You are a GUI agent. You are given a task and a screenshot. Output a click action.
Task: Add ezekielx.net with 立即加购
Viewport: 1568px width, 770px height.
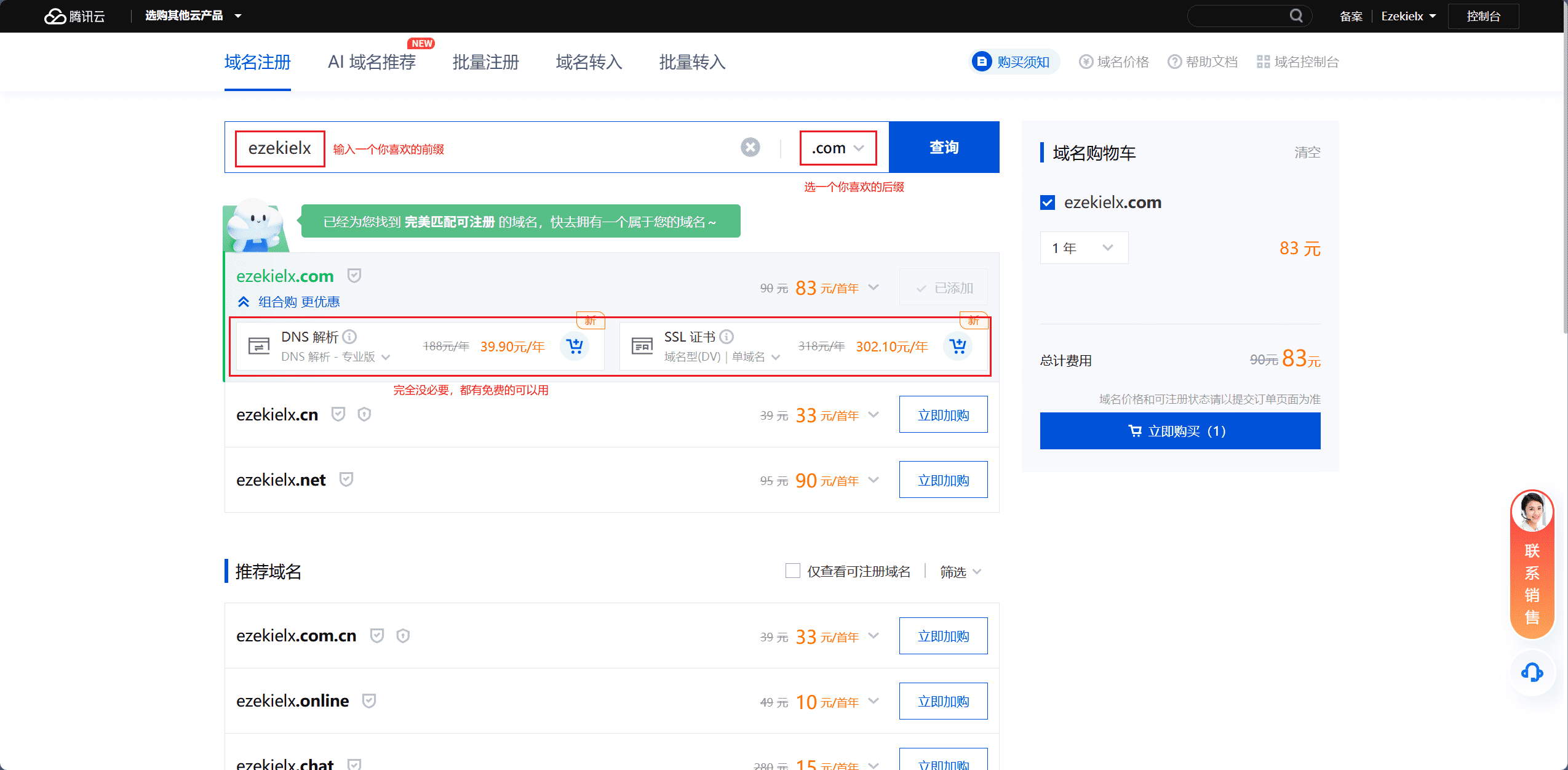point(943,480)
